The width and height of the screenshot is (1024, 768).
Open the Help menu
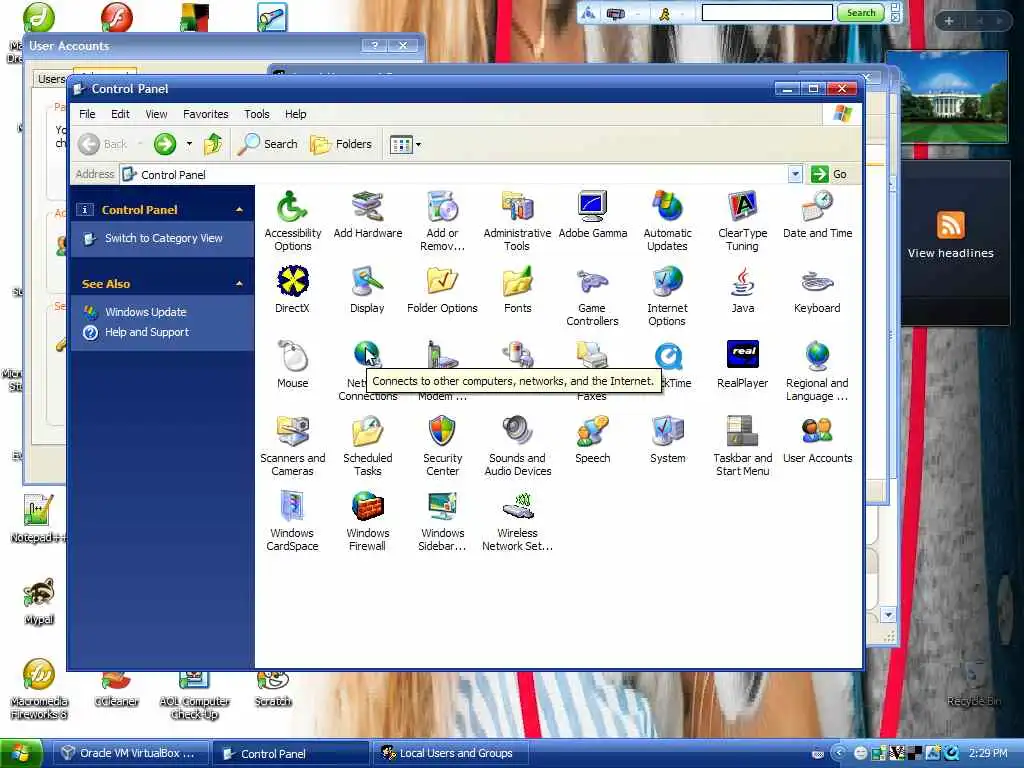(x=295, y=114)
